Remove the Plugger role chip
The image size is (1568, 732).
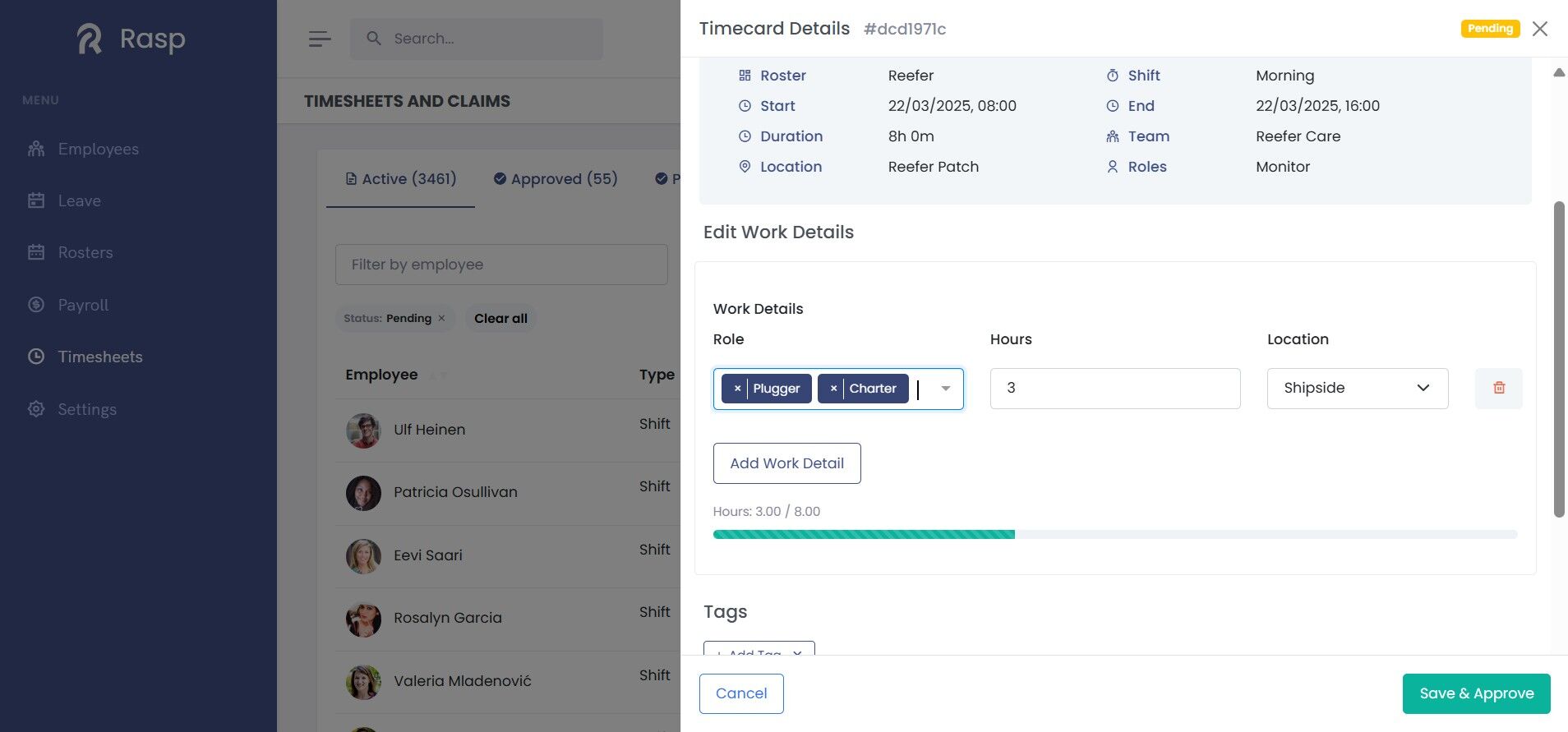[x=737, y=389]
